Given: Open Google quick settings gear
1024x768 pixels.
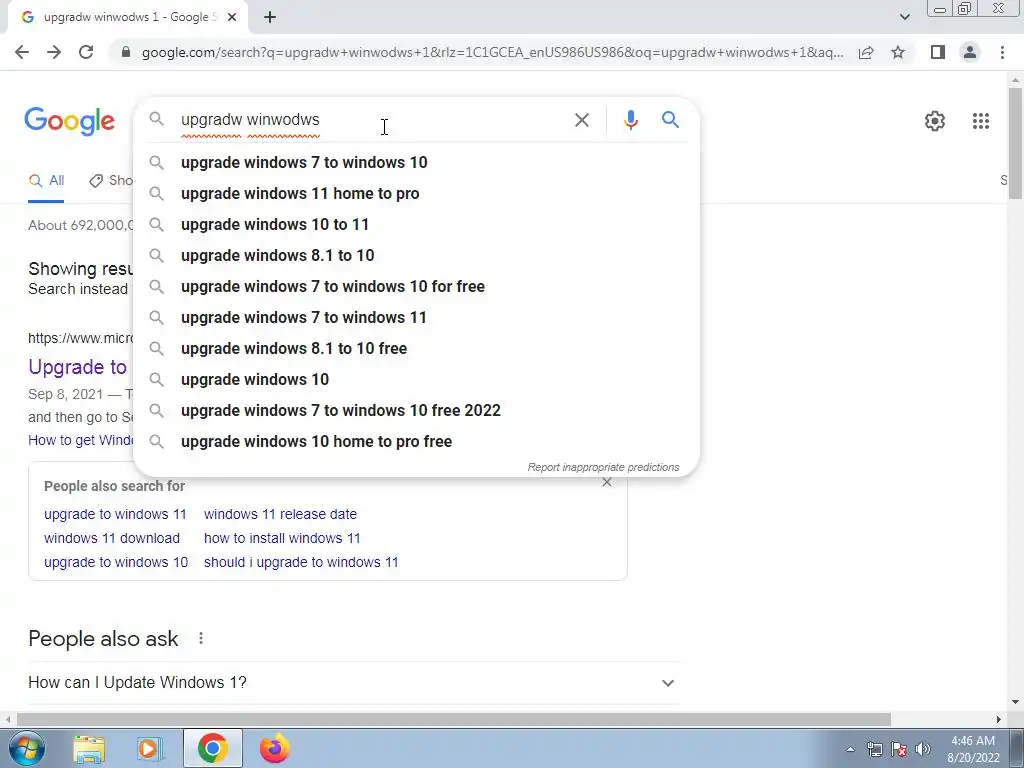Looking at the screenshot, I should [x=935, y=121].
